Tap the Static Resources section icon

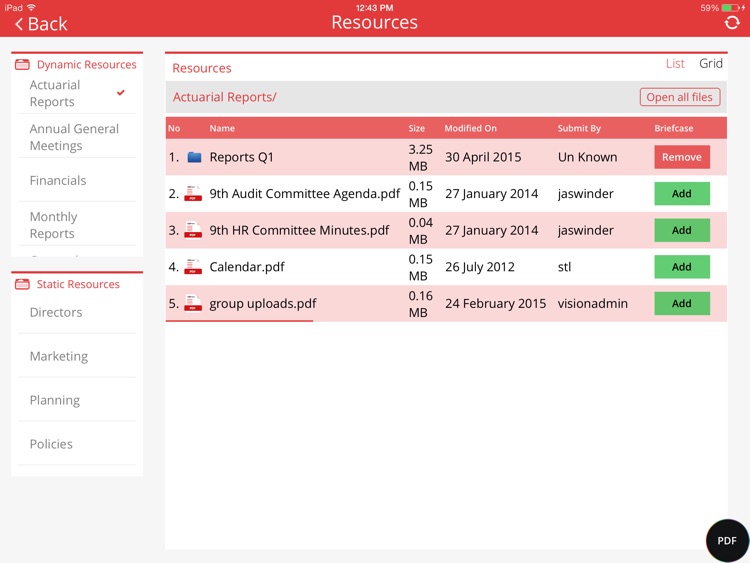point(22,284)
